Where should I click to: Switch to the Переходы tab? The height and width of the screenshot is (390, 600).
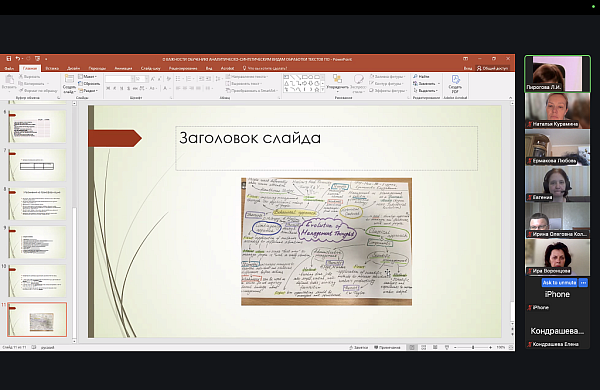click(x=97, y=68)
